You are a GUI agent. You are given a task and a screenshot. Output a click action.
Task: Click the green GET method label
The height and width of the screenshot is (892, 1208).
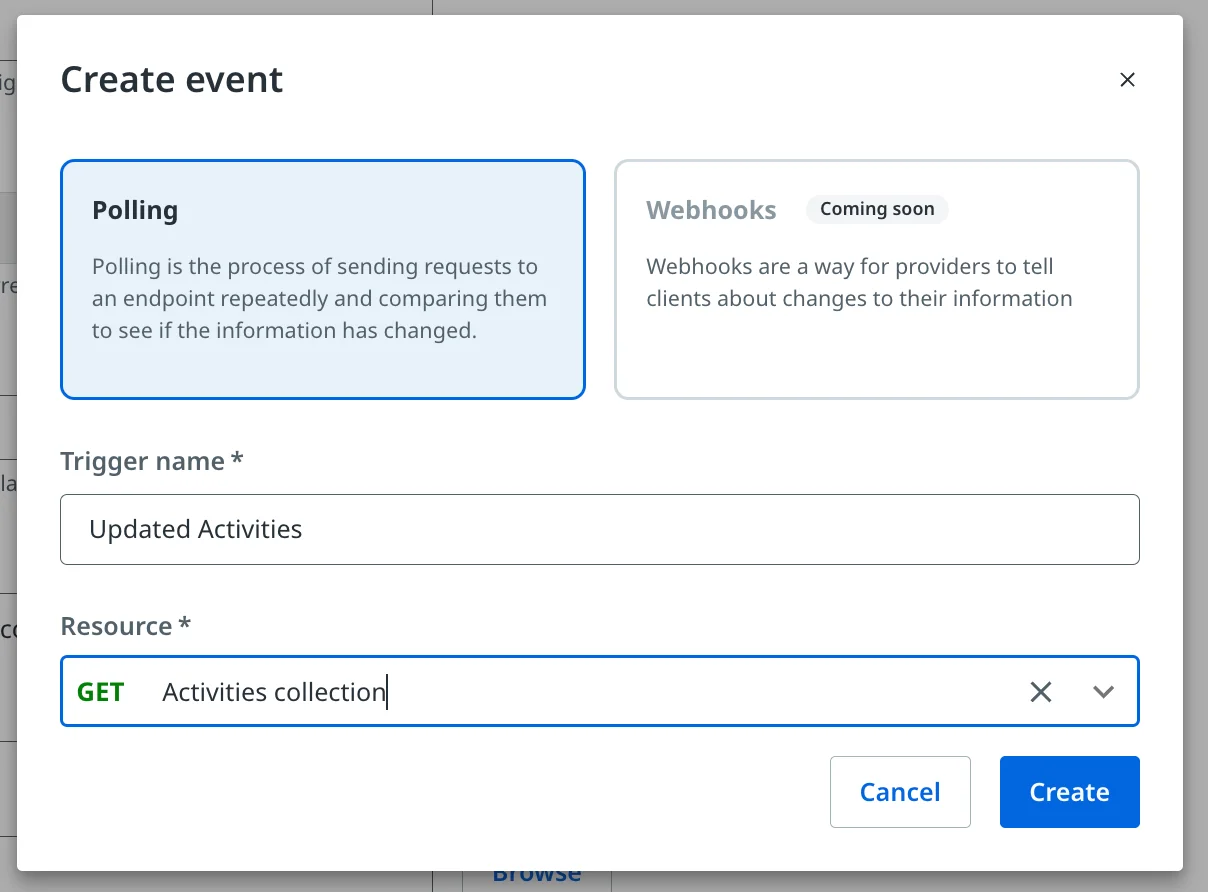pos(100,692)
